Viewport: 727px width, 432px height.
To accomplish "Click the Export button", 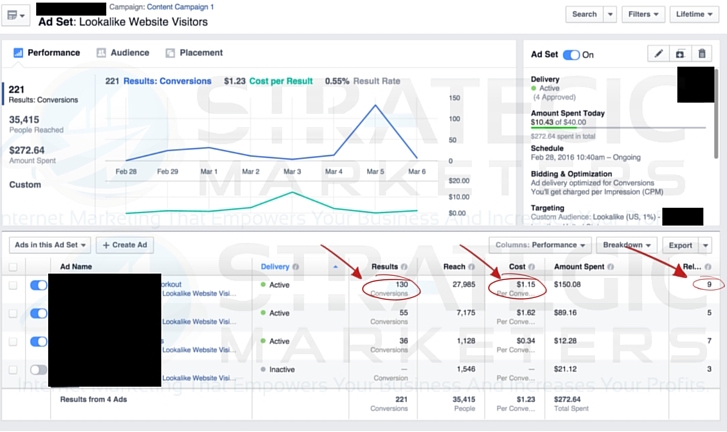I will tap(680, 245).
